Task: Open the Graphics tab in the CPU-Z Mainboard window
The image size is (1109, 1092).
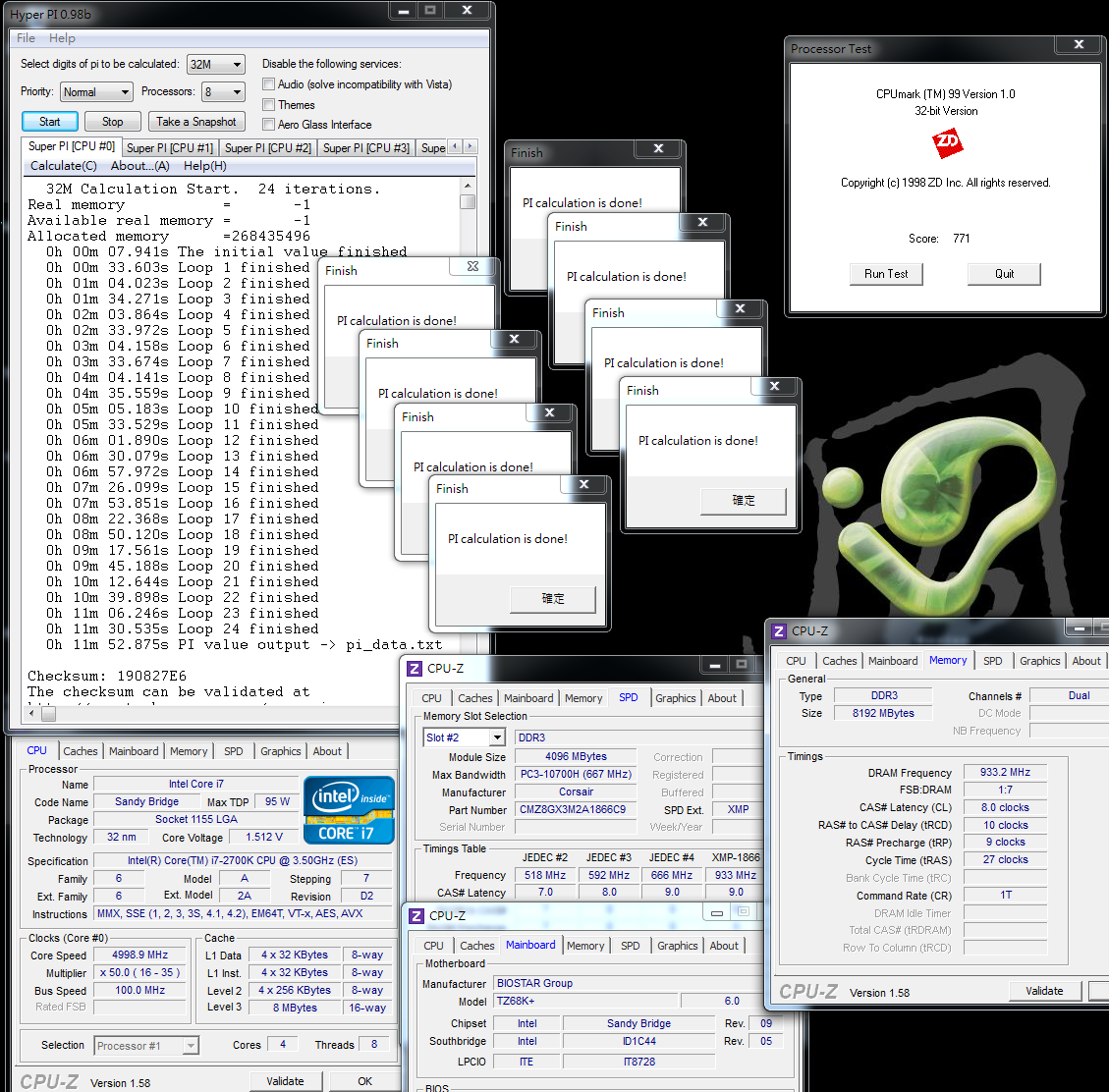Action: click(x=678, y=946)
